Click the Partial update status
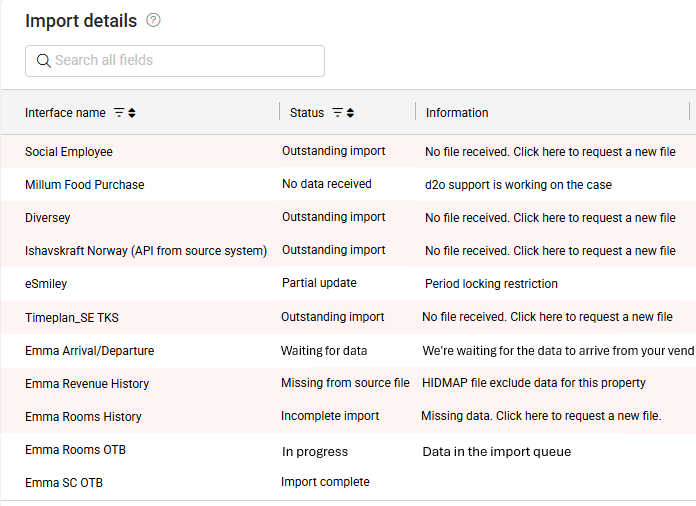This screenshot has width=696, height=506. click(319, 283)
